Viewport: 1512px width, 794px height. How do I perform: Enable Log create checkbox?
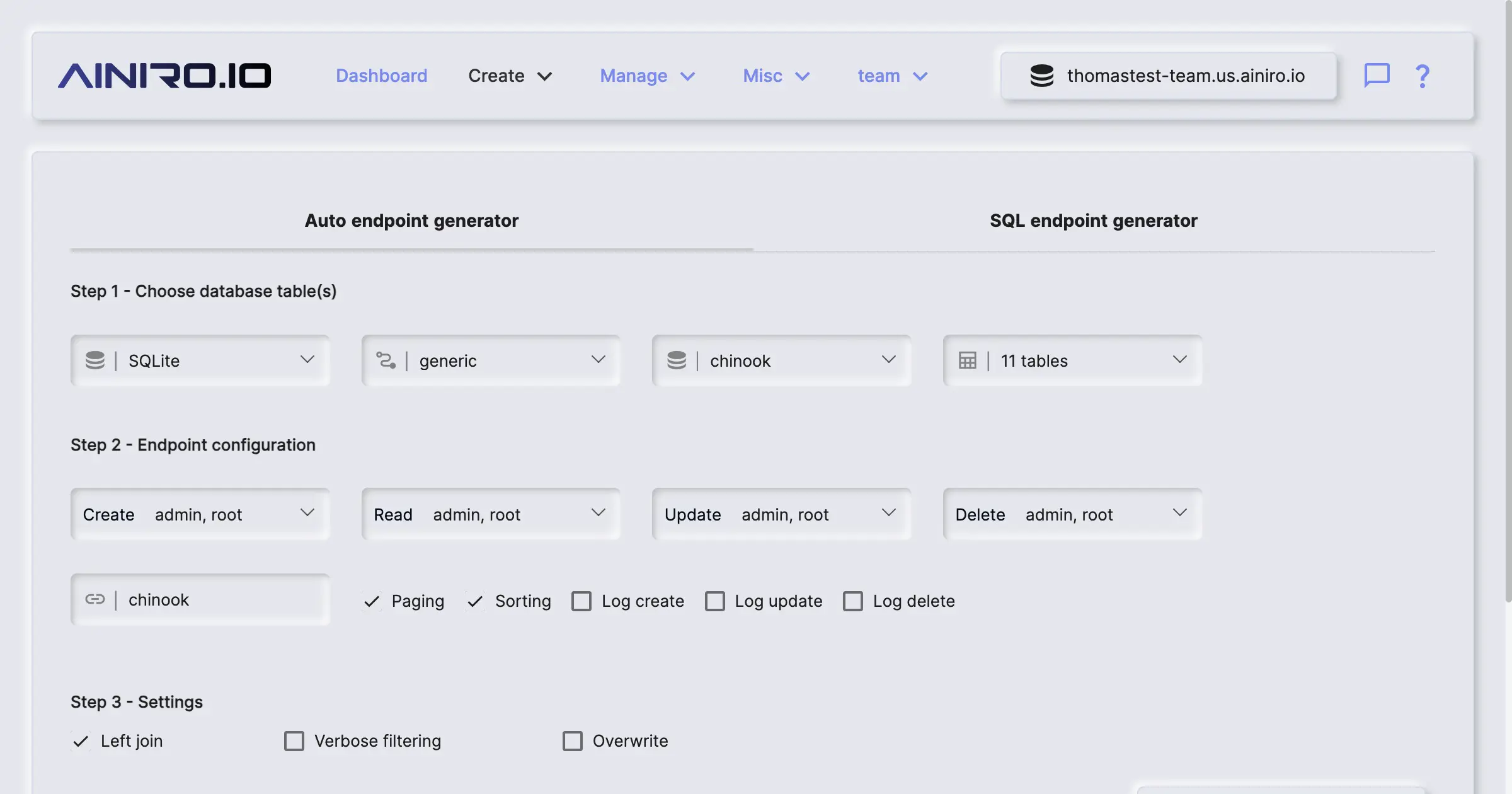pyautogui.click(x=581, y=601)
